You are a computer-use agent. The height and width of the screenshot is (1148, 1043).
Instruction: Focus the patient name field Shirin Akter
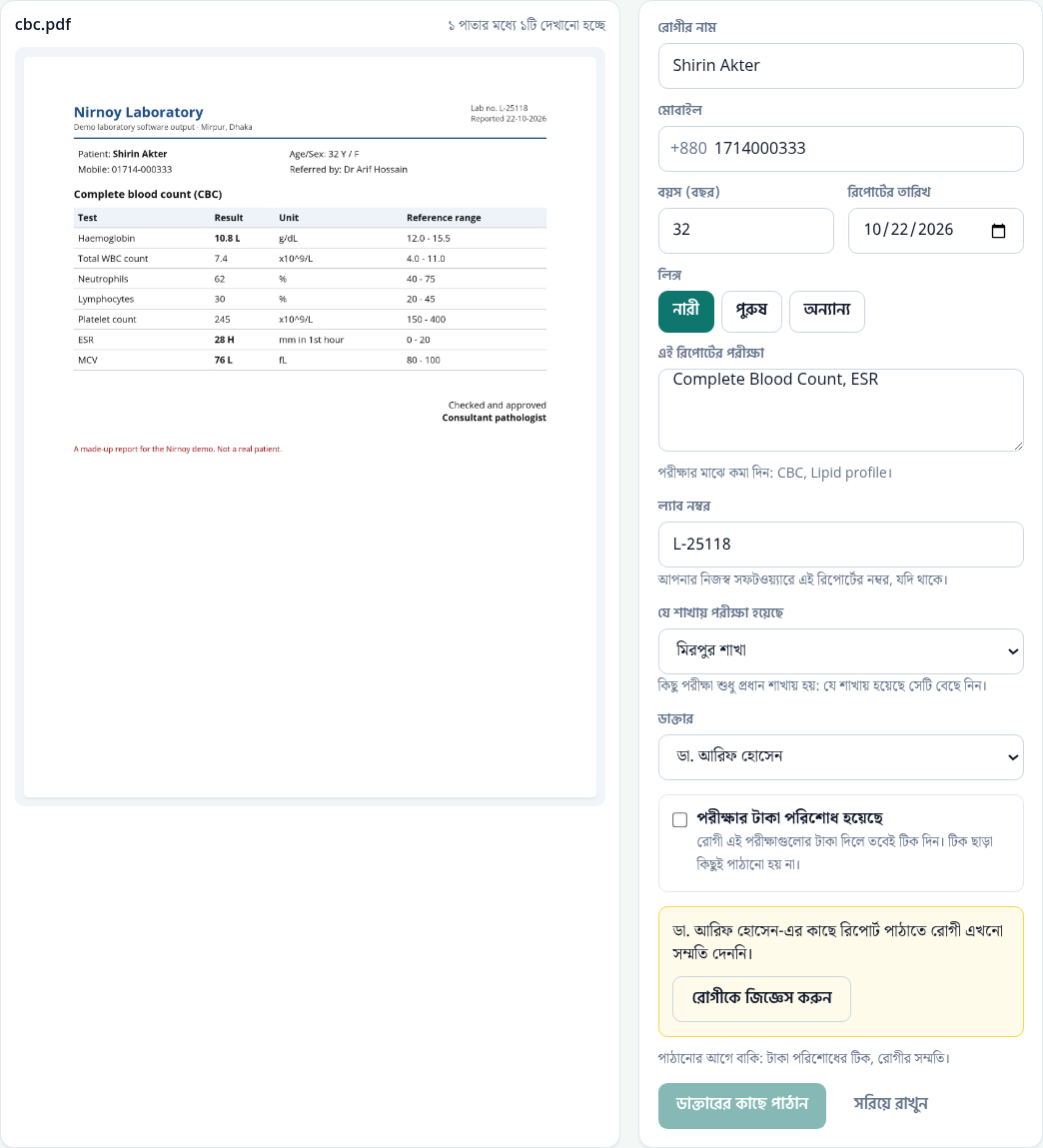(840, 66)
